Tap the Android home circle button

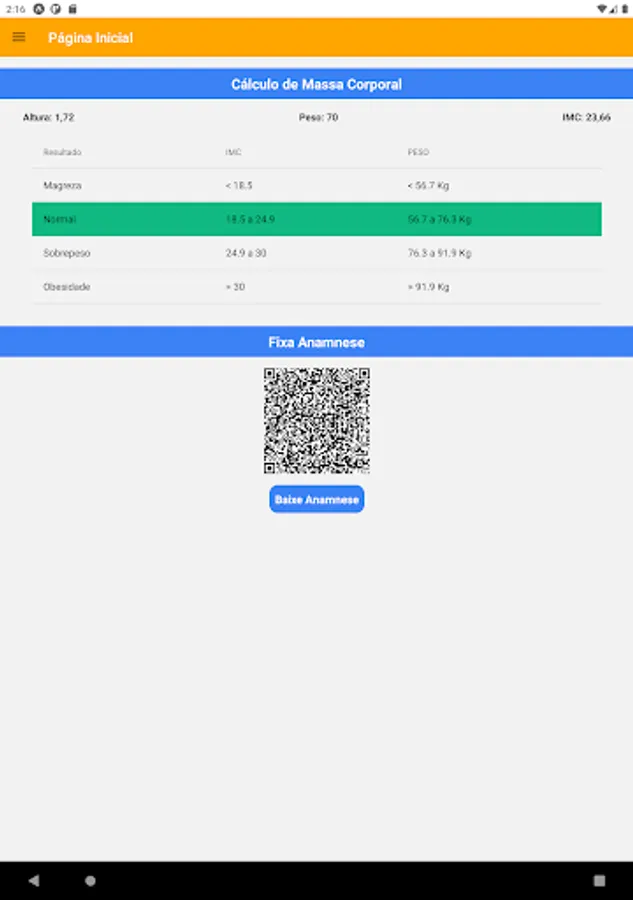90,880
